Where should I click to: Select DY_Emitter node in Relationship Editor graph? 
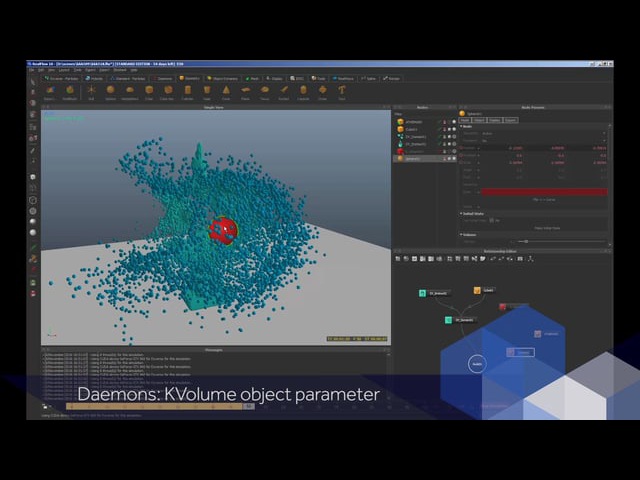pyautogui.click(x=434, y=293)
